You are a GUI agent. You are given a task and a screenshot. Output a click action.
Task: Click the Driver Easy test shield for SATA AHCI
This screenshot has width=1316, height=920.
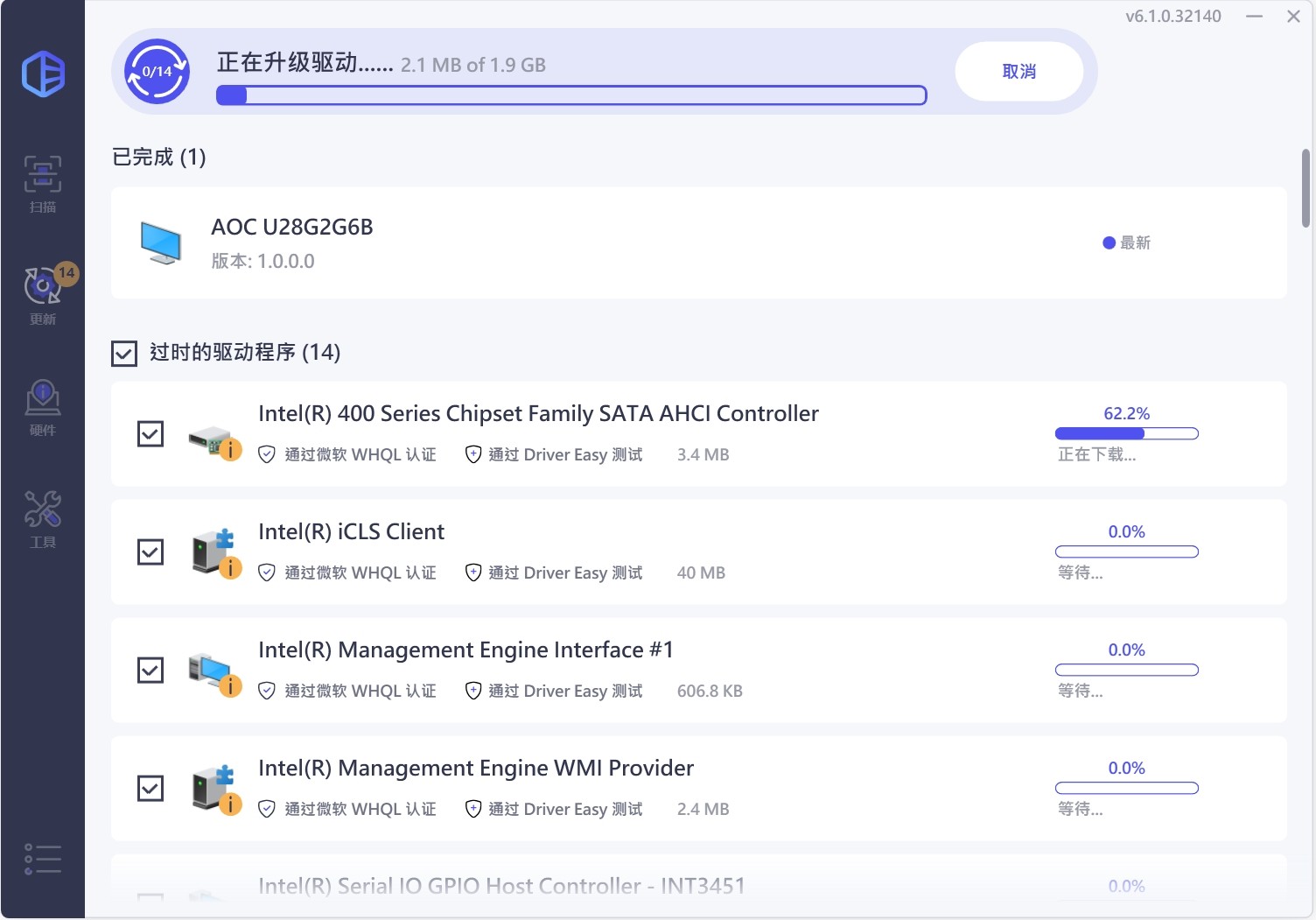(x=473, y=454)
